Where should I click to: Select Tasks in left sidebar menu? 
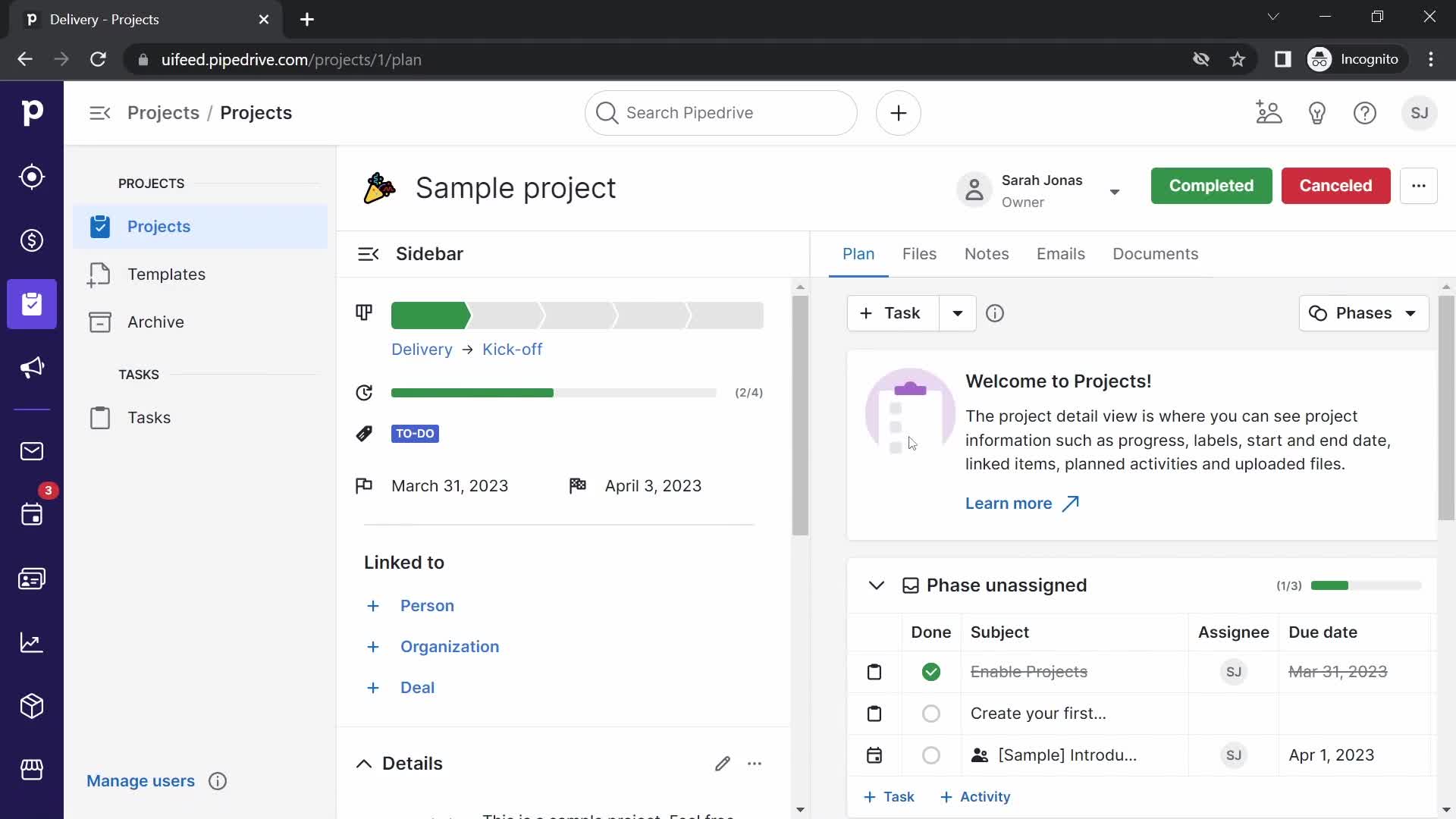[x=200, y=418]
